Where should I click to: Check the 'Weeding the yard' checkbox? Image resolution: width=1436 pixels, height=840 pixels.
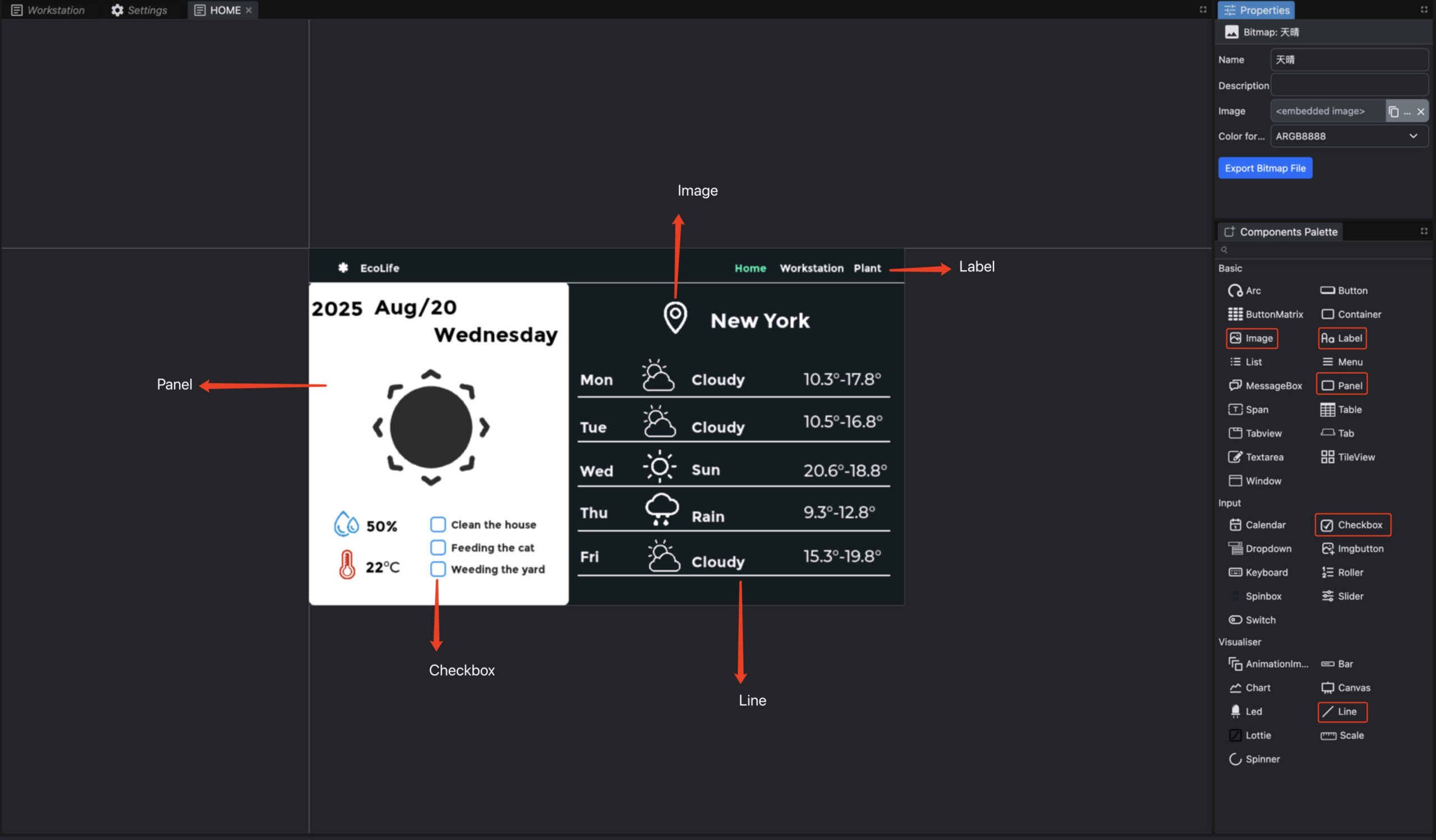click(x=437, y=569)
